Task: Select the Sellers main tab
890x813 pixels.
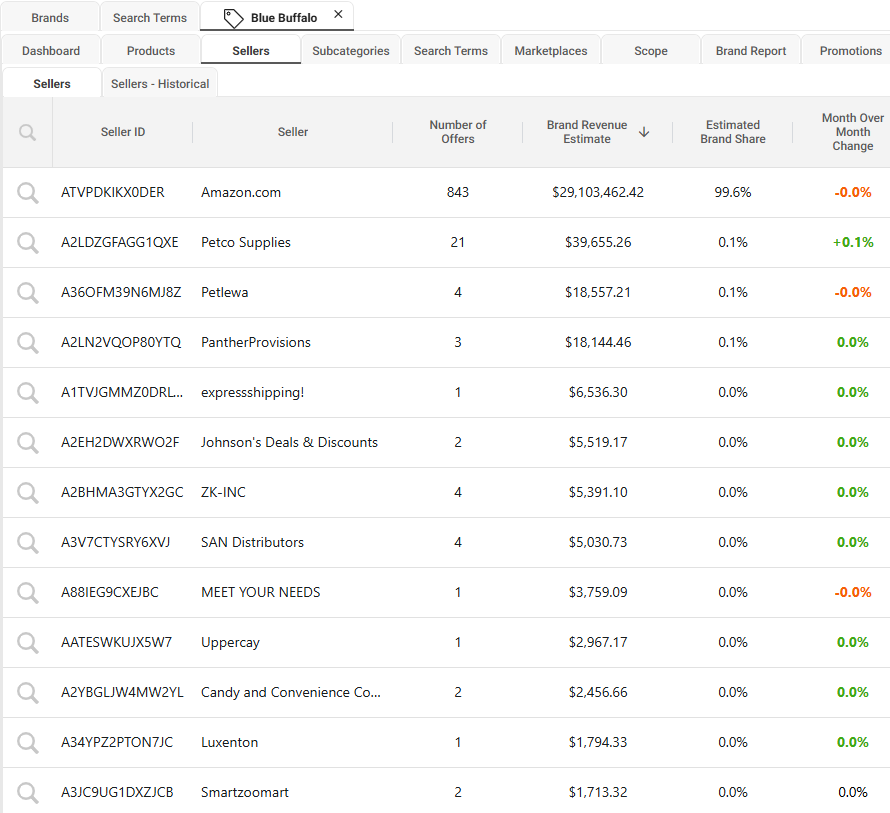Action: click(x=251, y=51)
